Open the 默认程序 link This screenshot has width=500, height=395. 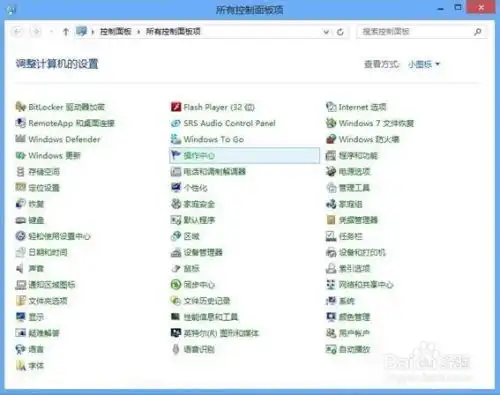tap(199, 220)
